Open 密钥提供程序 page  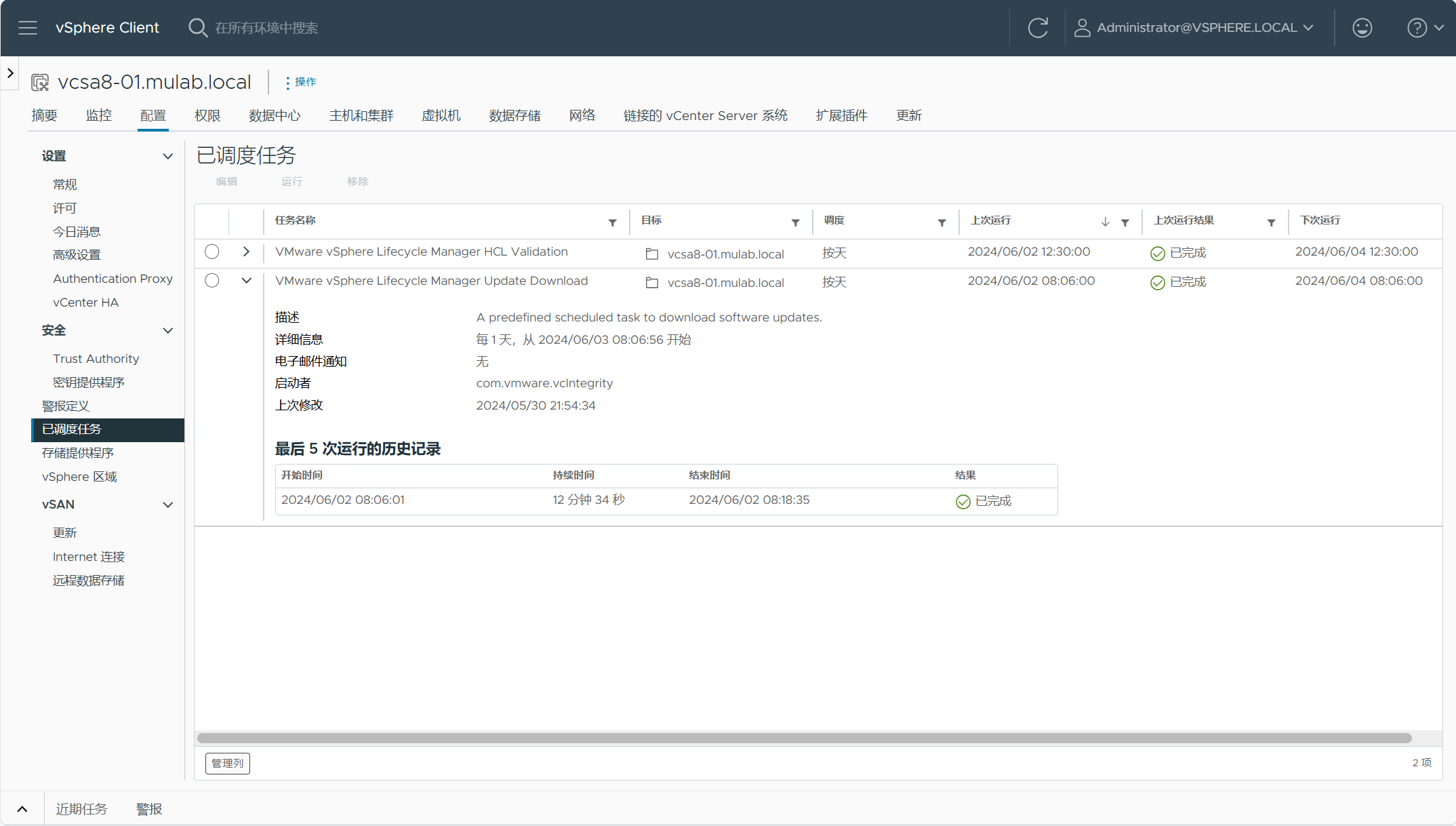point(89,382)
